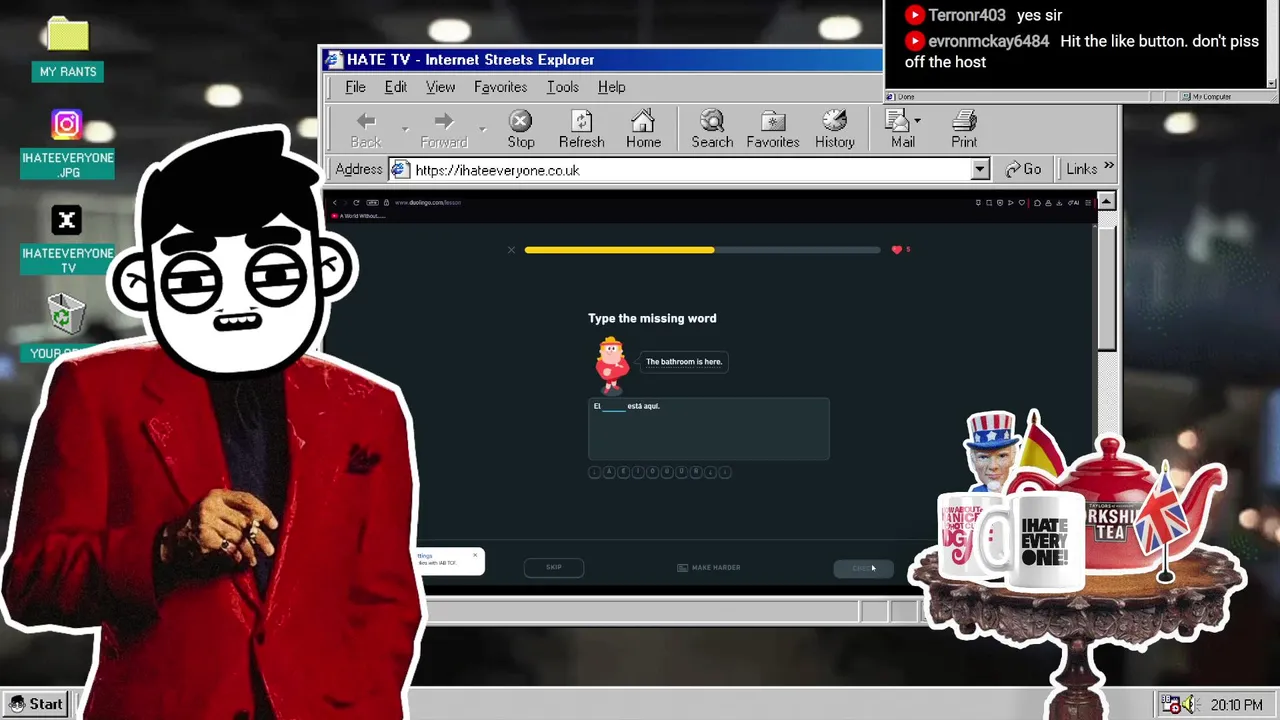Open the File menu
Screen dimensions: 1280x720
[x=355, y=87]
